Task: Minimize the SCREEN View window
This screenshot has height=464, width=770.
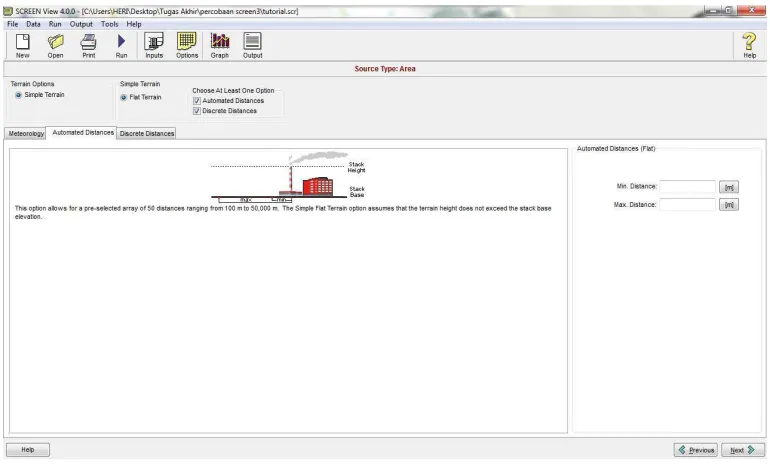Action: click(713, 10)
